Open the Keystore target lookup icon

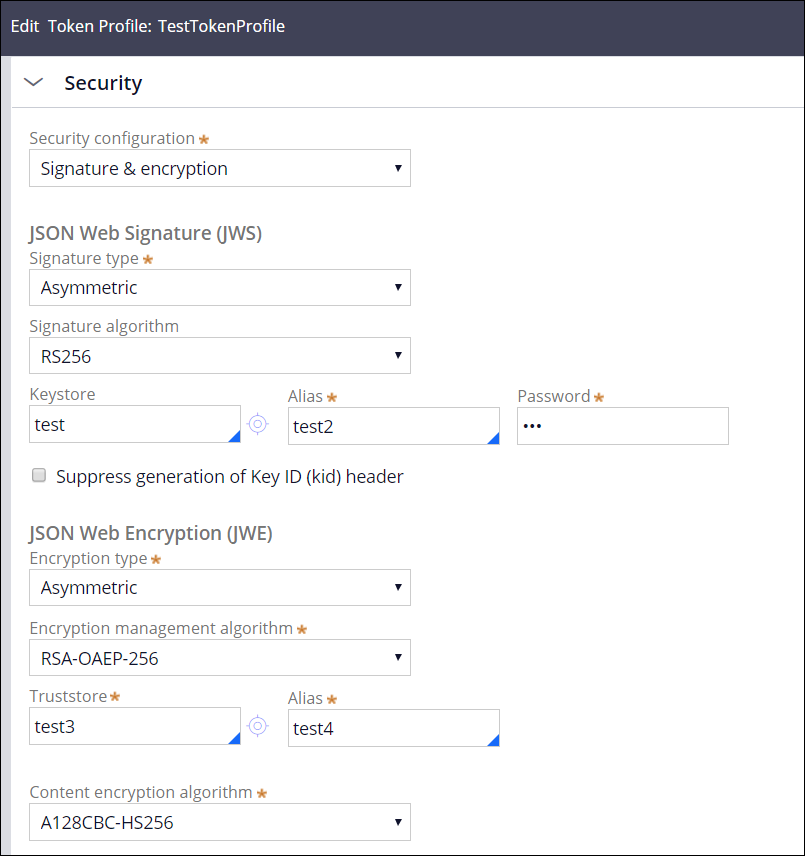click(258, 424)
